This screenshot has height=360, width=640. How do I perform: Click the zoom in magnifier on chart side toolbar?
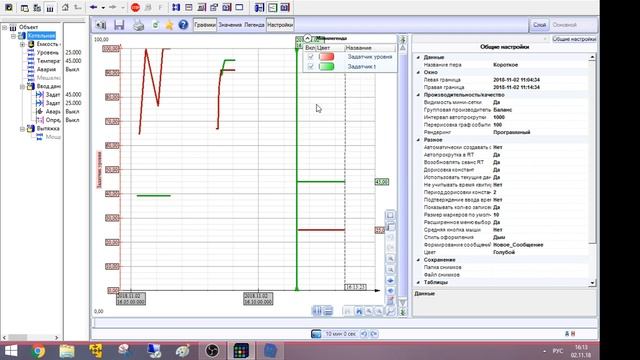click(391, 259)
